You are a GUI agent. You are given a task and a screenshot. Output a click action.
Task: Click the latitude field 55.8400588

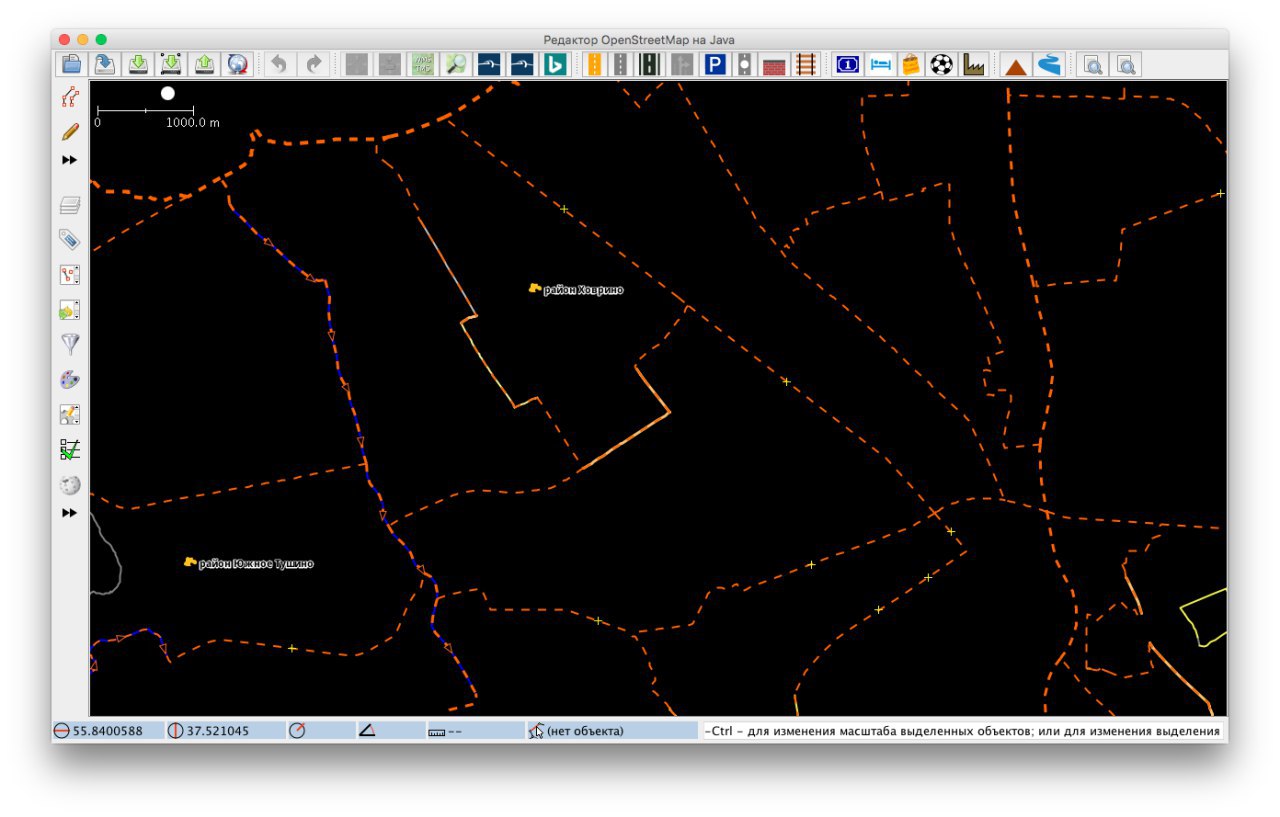coord(107,731)
